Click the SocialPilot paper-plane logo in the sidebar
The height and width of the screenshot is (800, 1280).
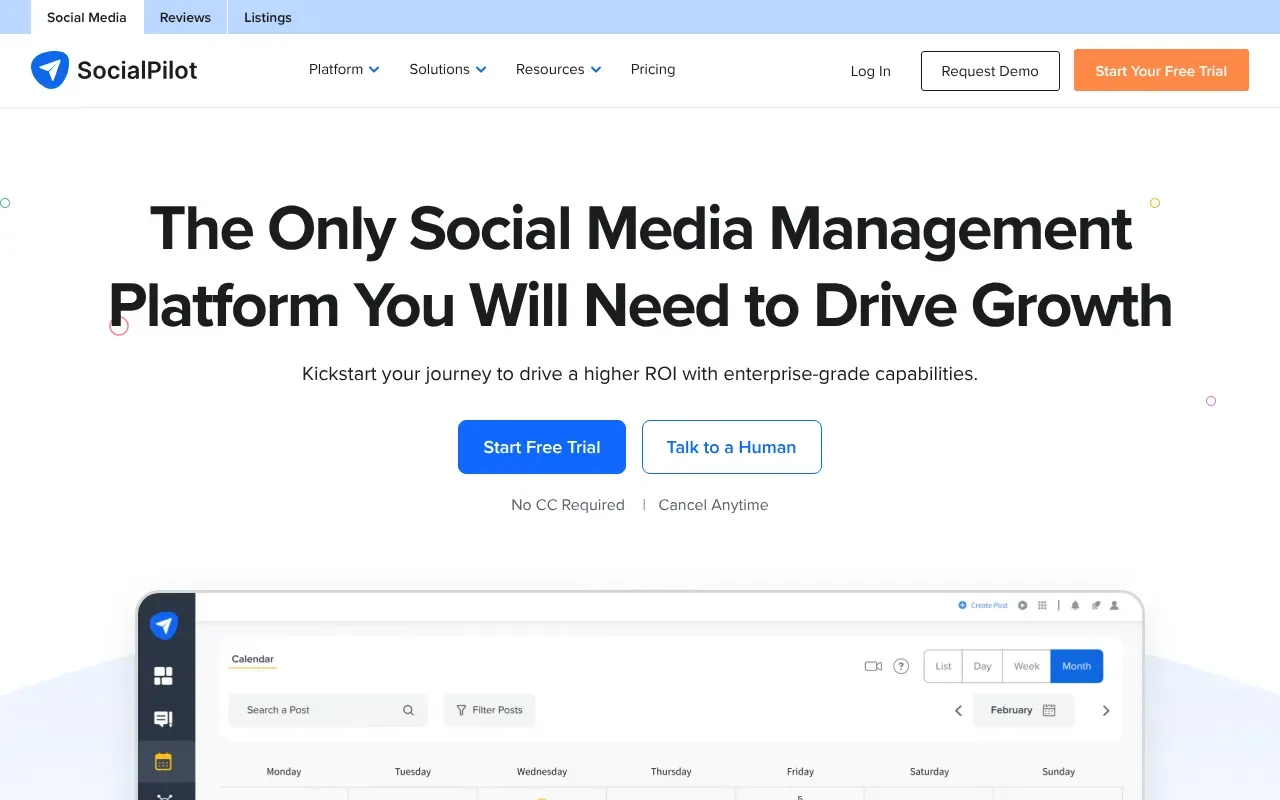[164, 625]
